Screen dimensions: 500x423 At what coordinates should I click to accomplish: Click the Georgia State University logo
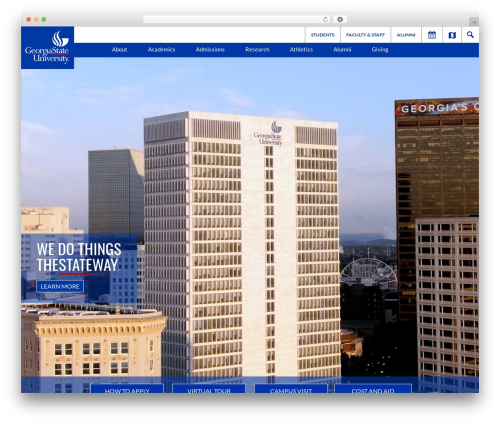click(47, 48)
